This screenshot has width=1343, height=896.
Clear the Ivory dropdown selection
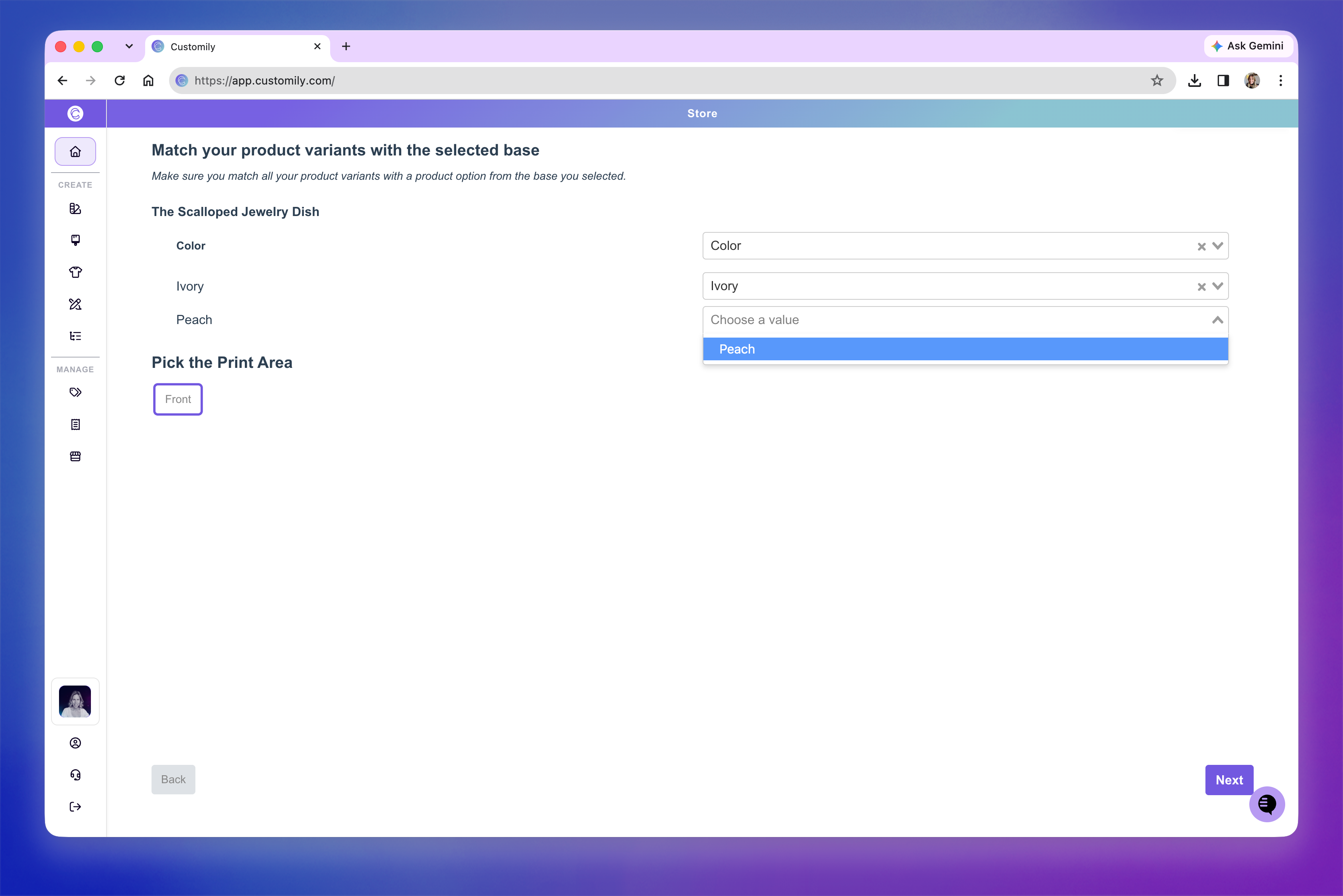pyautogui.click(x=1201, y=287)
